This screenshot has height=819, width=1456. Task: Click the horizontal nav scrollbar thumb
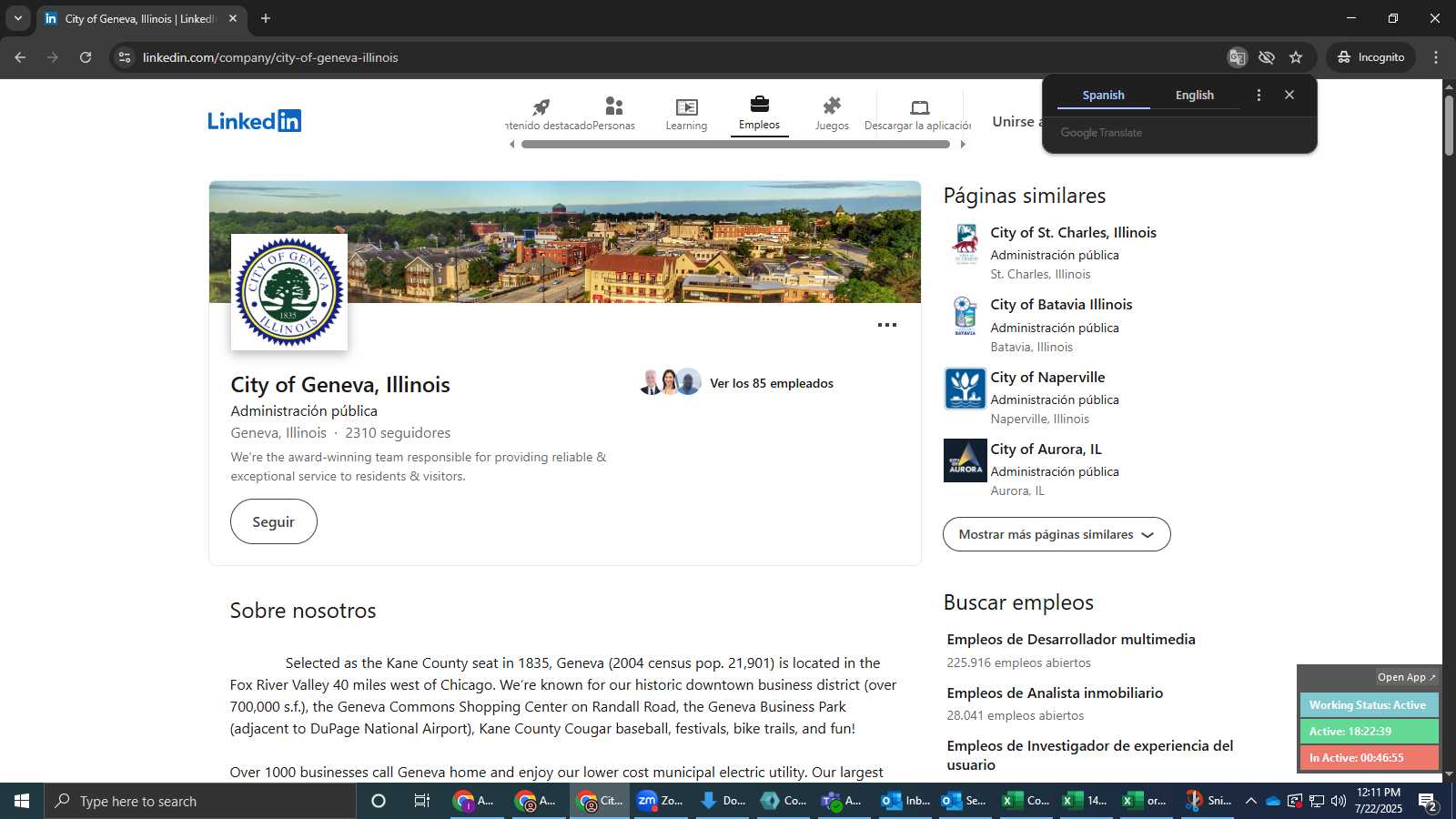pyautogui.click(x=735, y=144)
